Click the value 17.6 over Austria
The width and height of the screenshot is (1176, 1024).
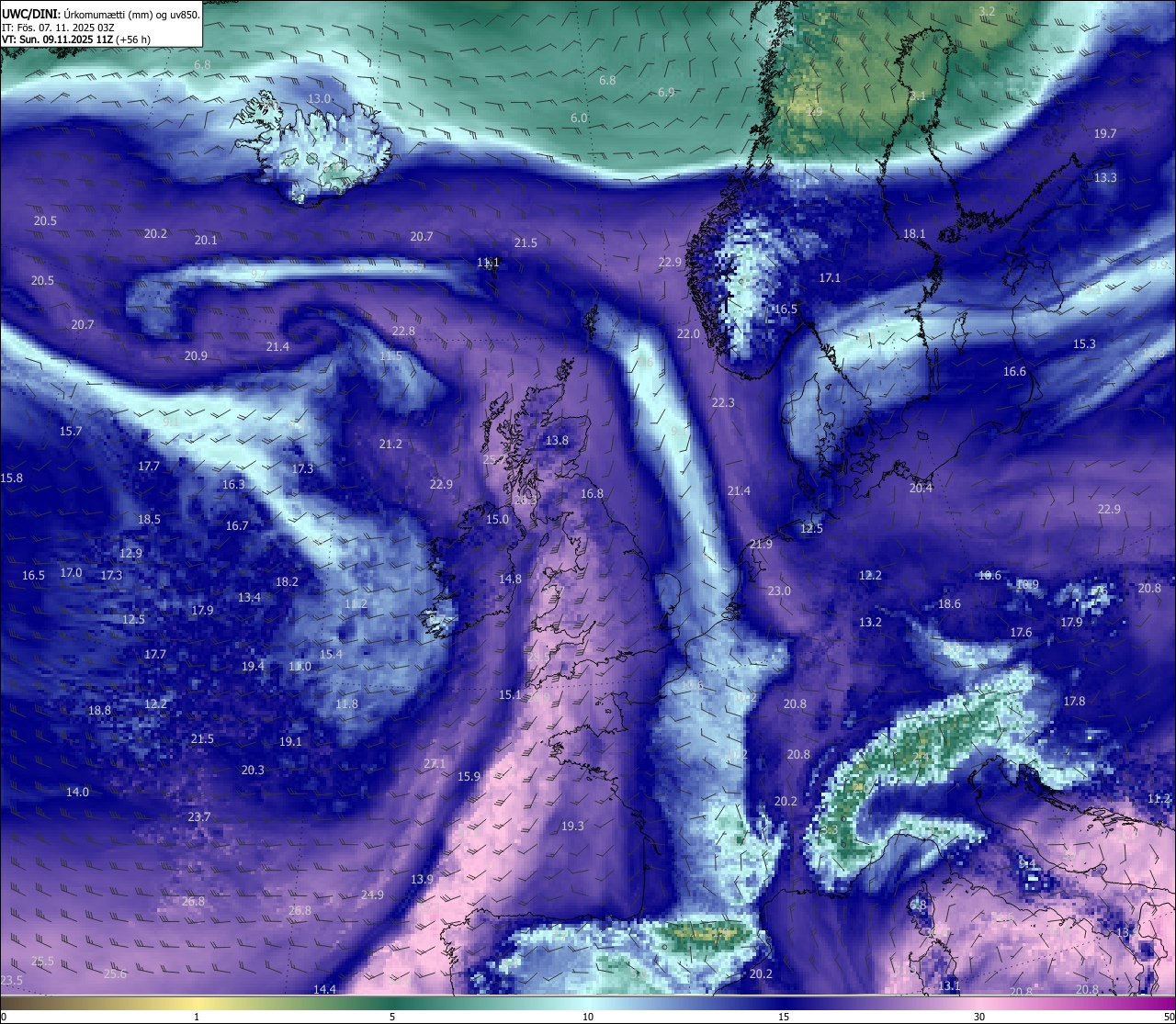pyautogui.click(x=1021, y=632)
